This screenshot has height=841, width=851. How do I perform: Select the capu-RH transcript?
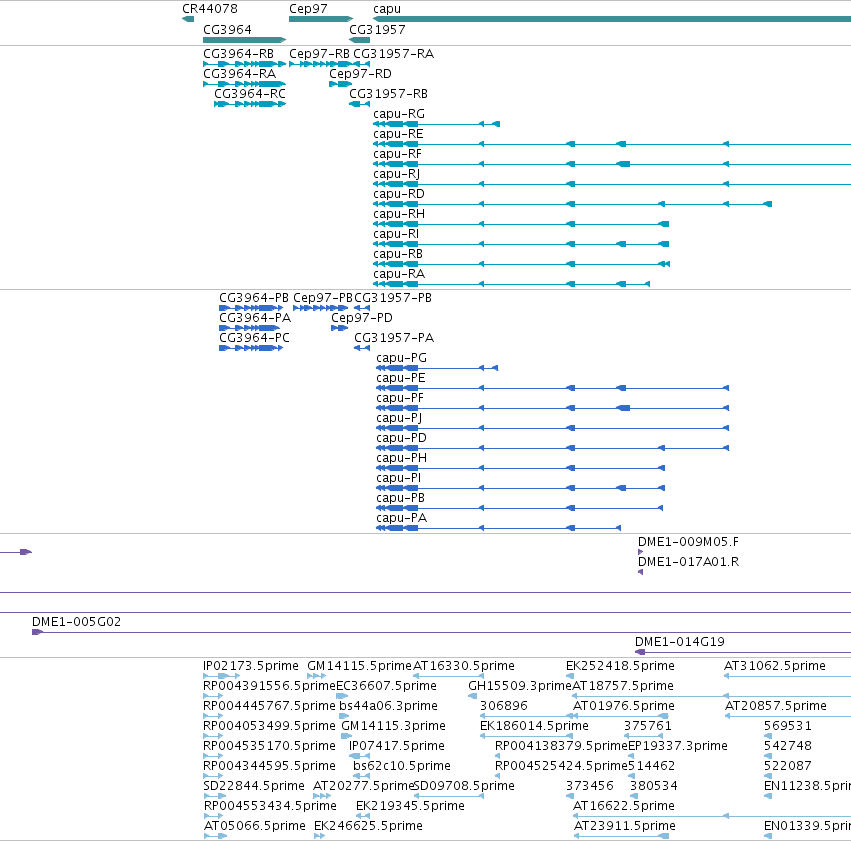pos(521,225)
